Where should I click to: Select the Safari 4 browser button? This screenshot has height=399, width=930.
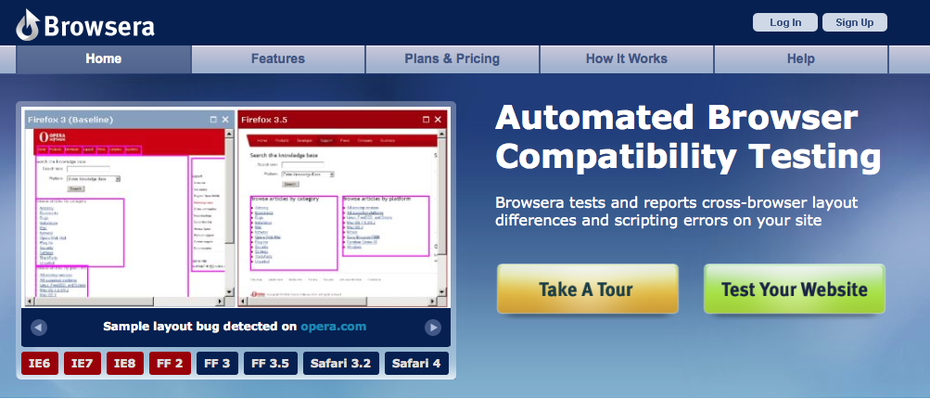click(x=416, y=363)
